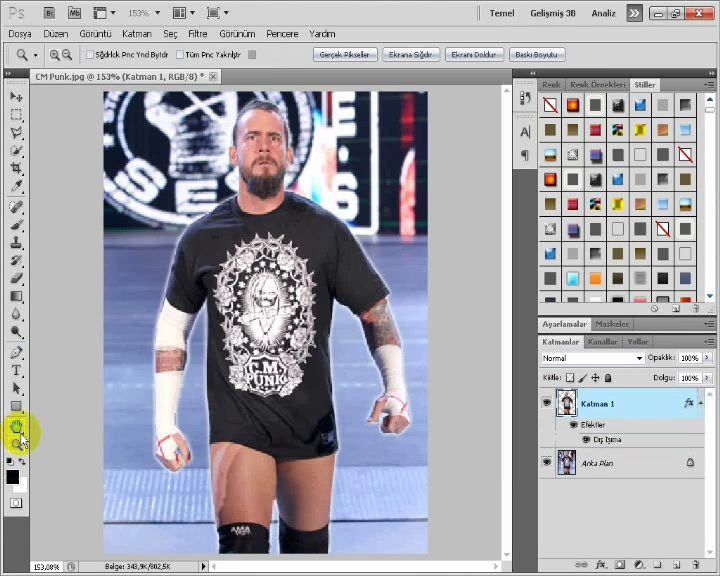Toggle lock all padlock icon
The image size is (720, 576).
[x=608, y=378]
